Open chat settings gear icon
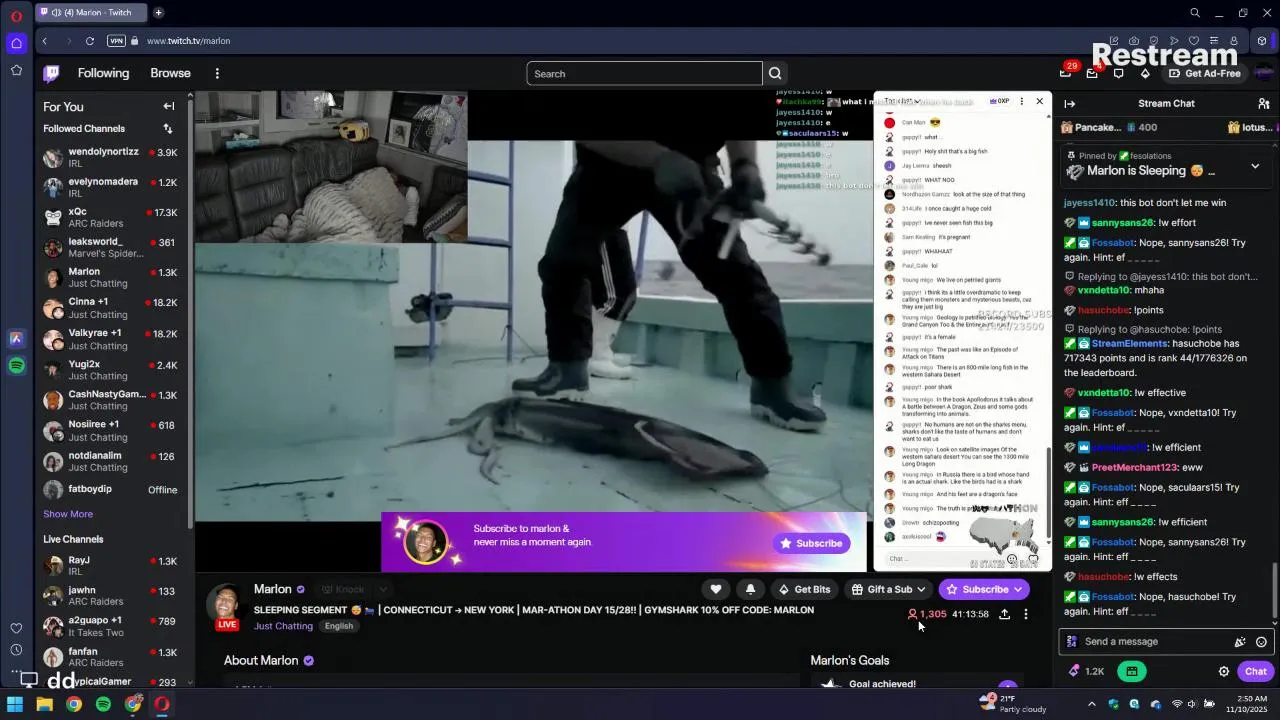 [1223, 671]
